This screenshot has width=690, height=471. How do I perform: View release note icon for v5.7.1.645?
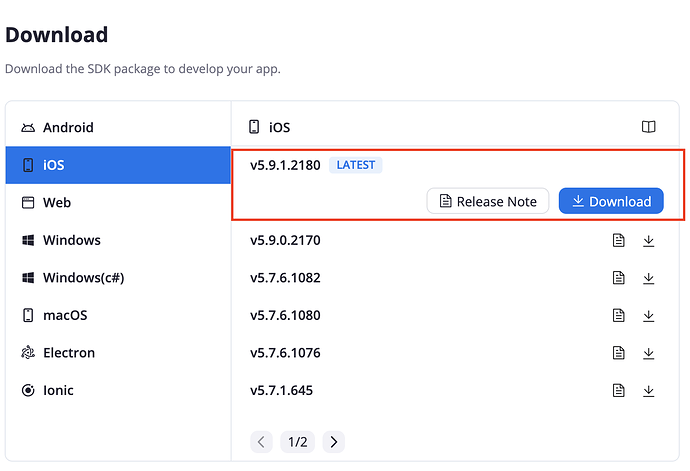(619, 390)
